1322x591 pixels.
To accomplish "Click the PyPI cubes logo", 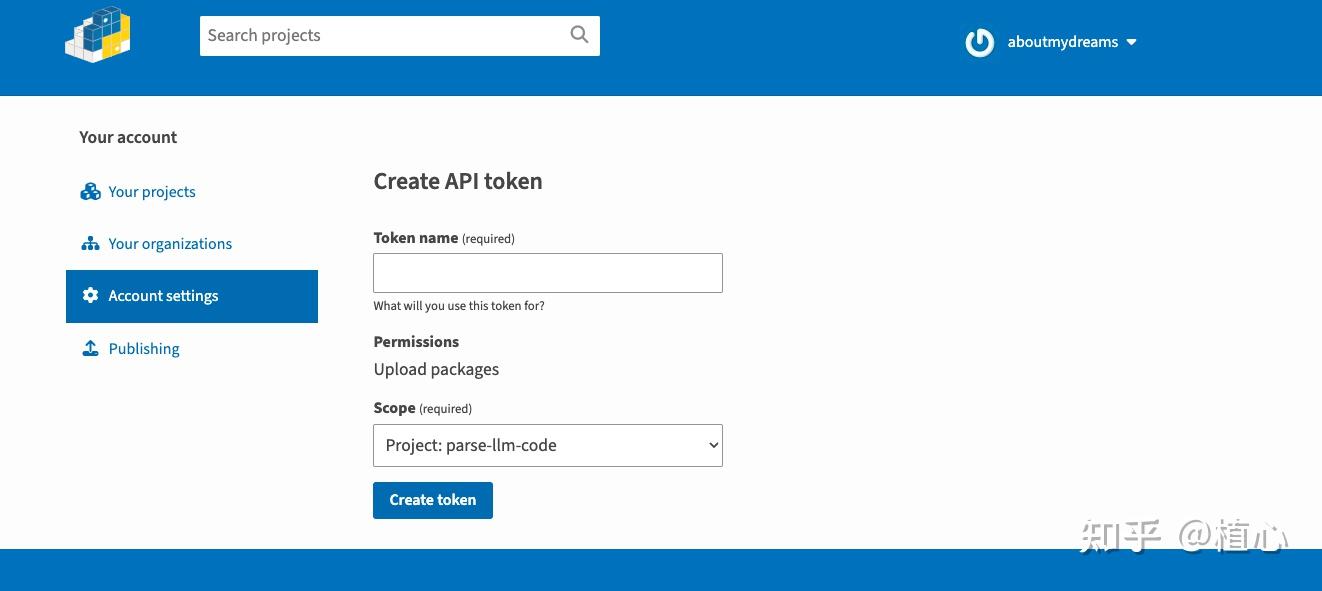I will pos(98,36).
